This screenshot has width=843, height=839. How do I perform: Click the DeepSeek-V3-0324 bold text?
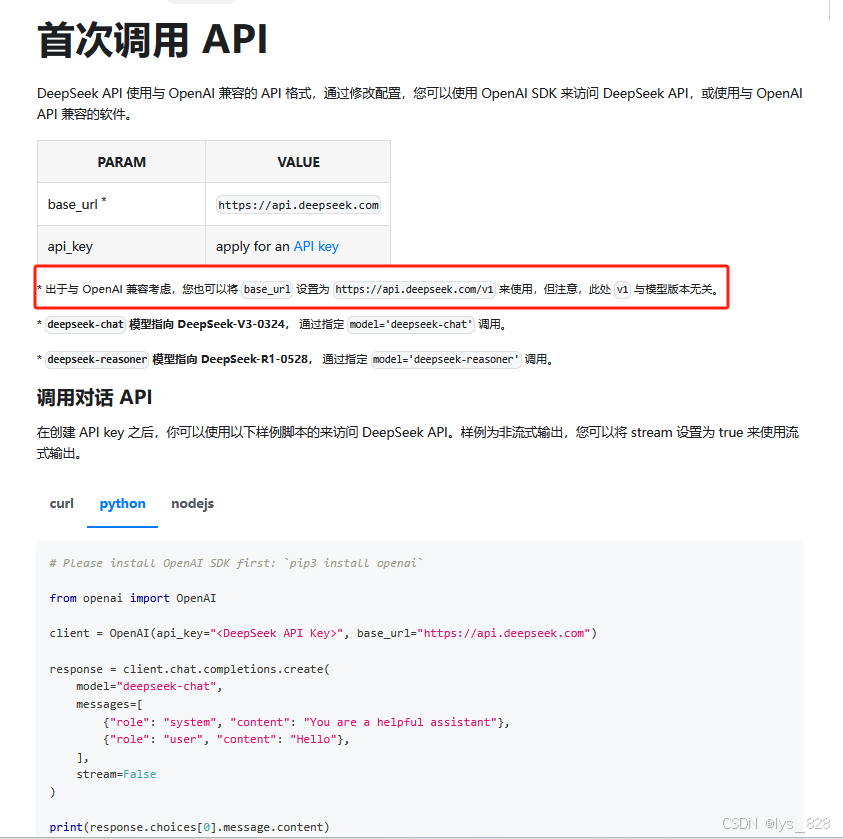[231, 325]
